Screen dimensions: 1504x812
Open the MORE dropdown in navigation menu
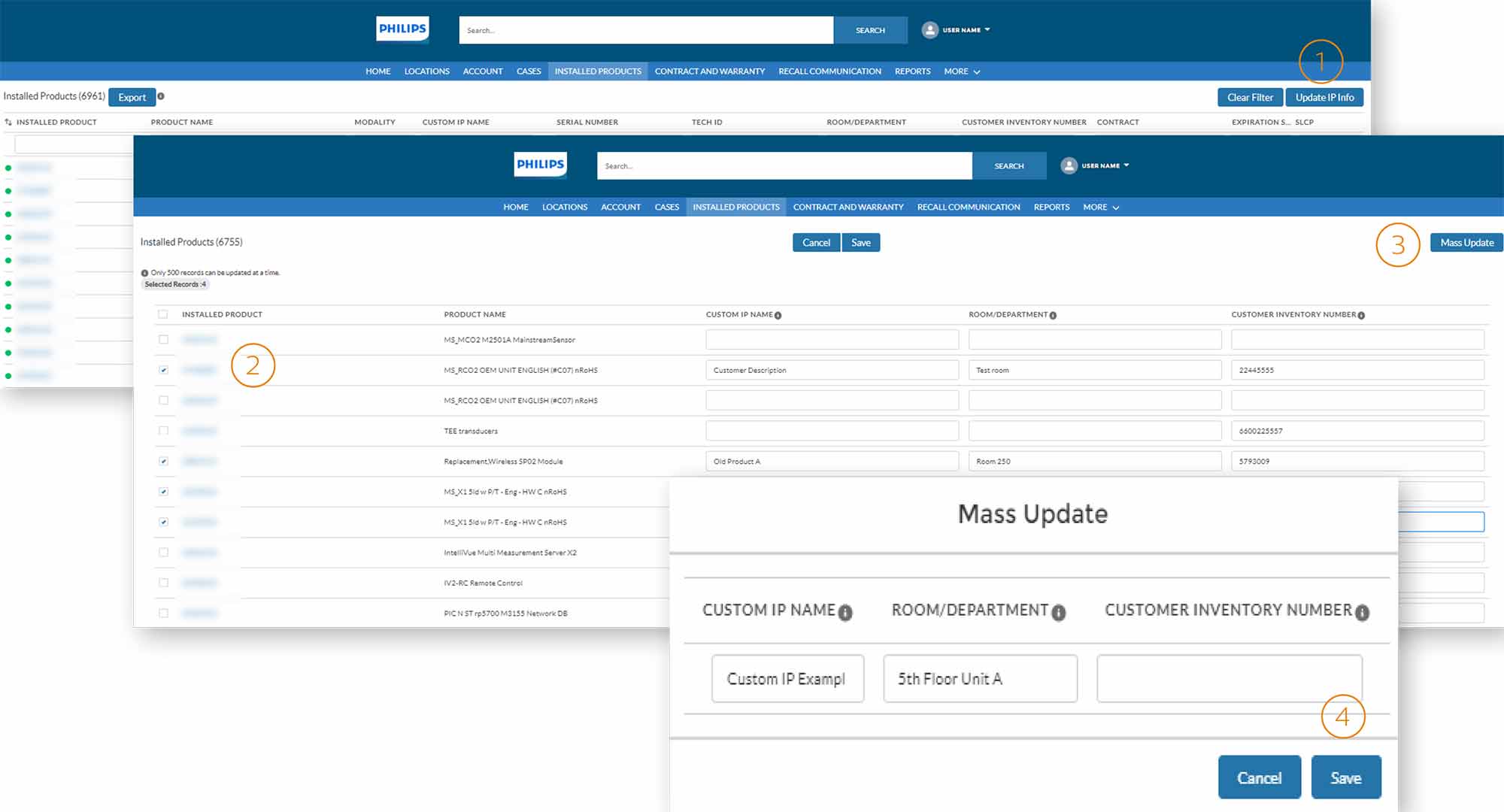[x=959, y=71]
